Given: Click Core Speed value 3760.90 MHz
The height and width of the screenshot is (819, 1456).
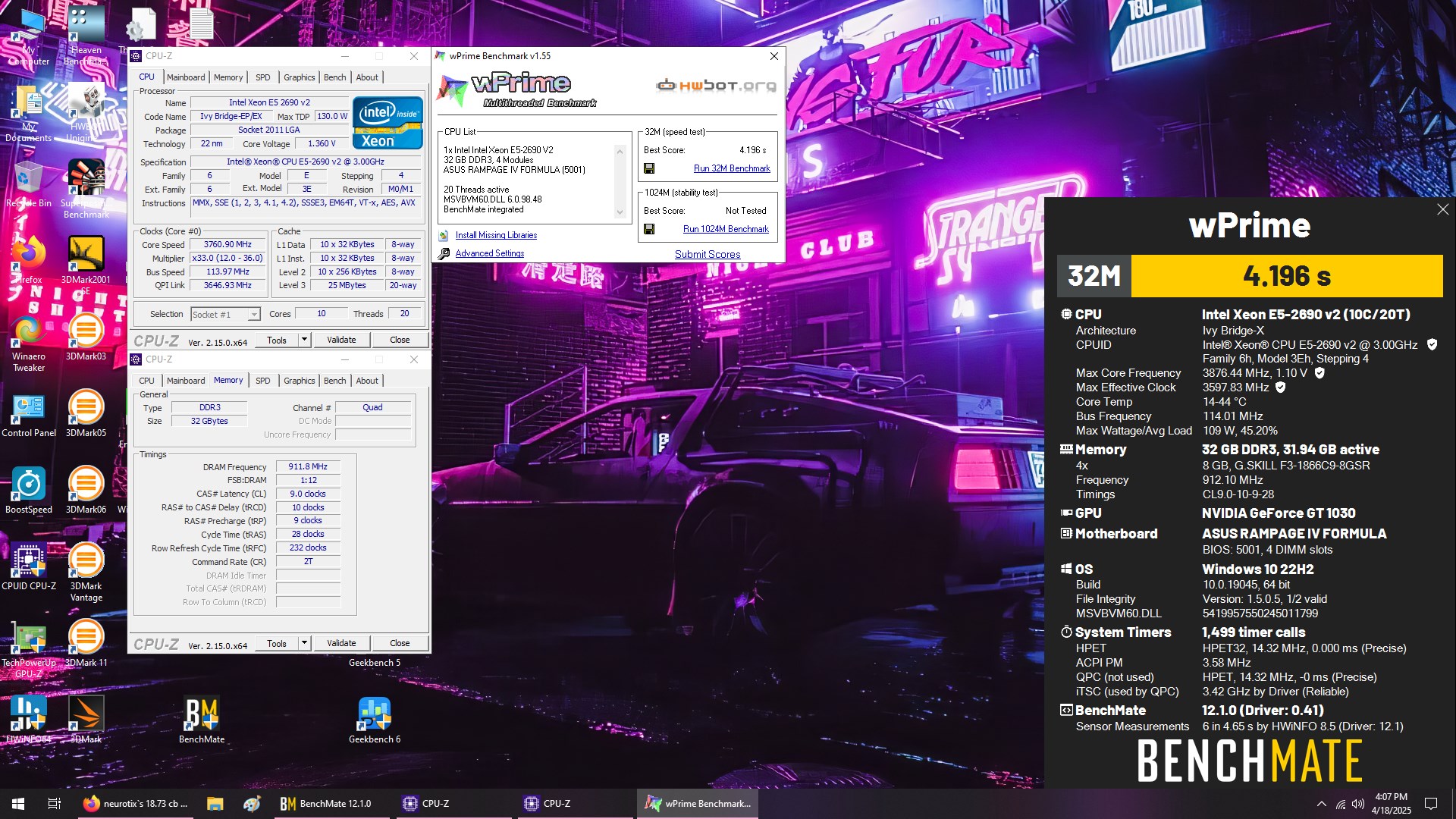Looking at the screenshot, I should tap(227, 244).
